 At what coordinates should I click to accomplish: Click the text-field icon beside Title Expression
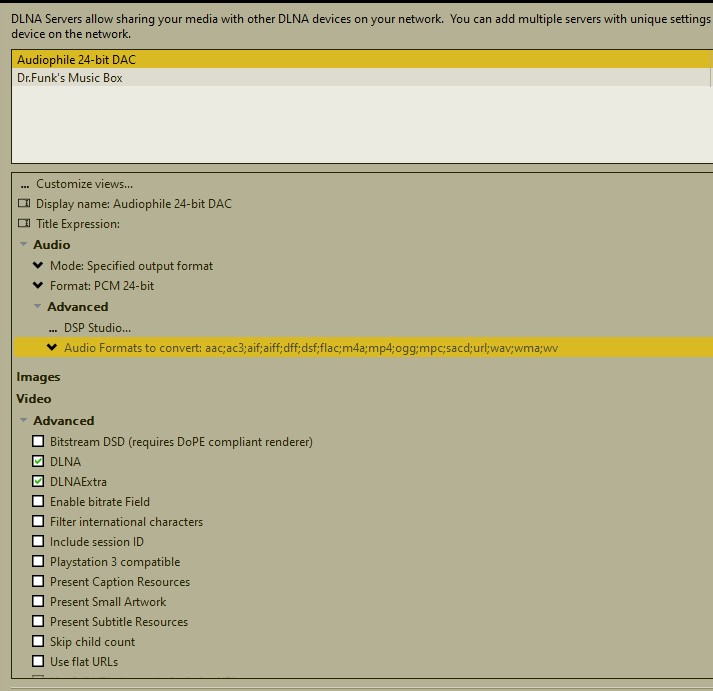tap(24, 224)
